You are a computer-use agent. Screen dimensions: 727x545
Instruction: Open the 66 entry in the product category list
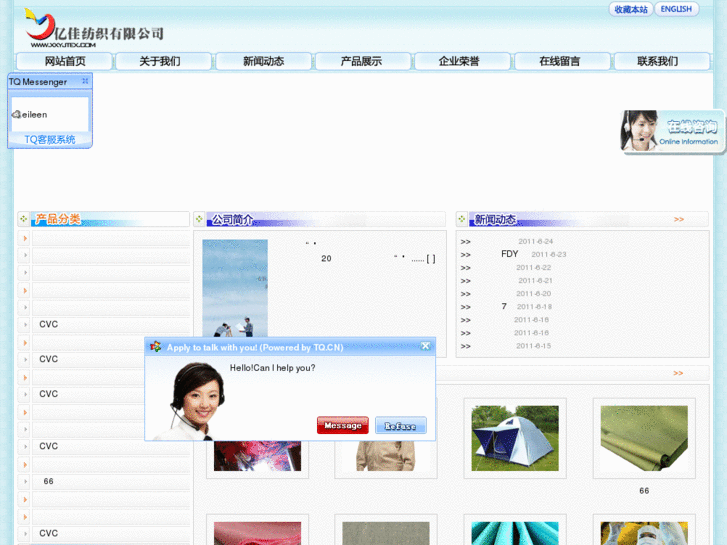pyautogui.click(x=49, y=481)
